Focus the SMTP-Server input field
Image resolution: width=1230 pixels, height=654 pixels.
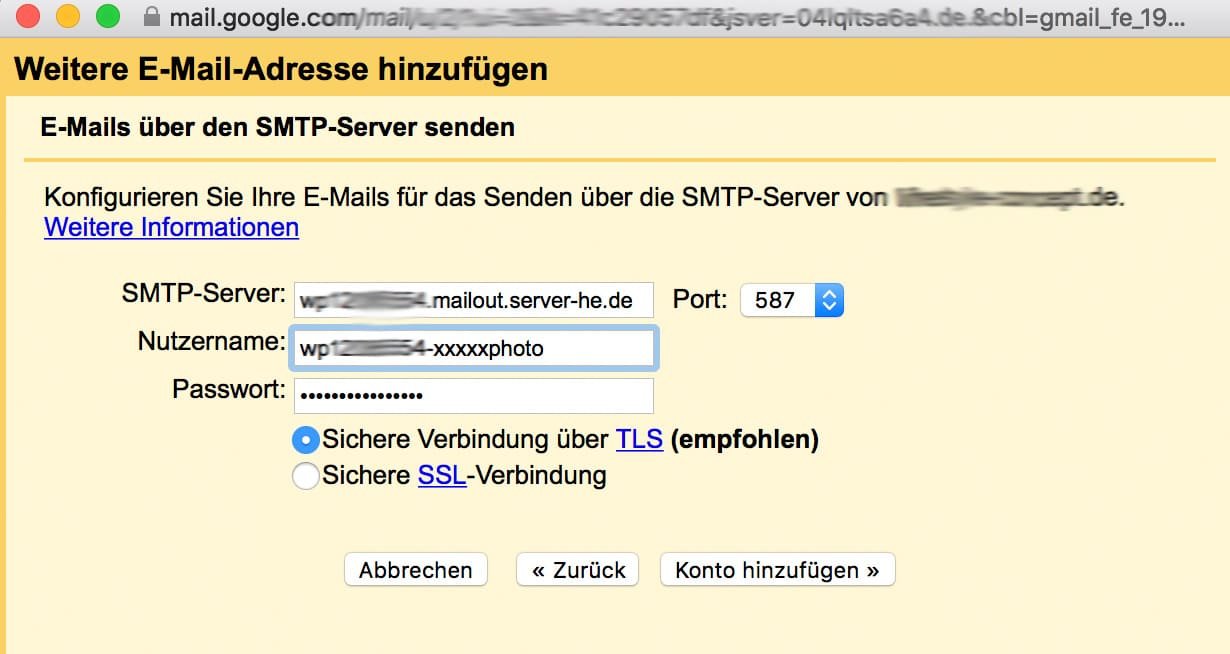(474, 300)
